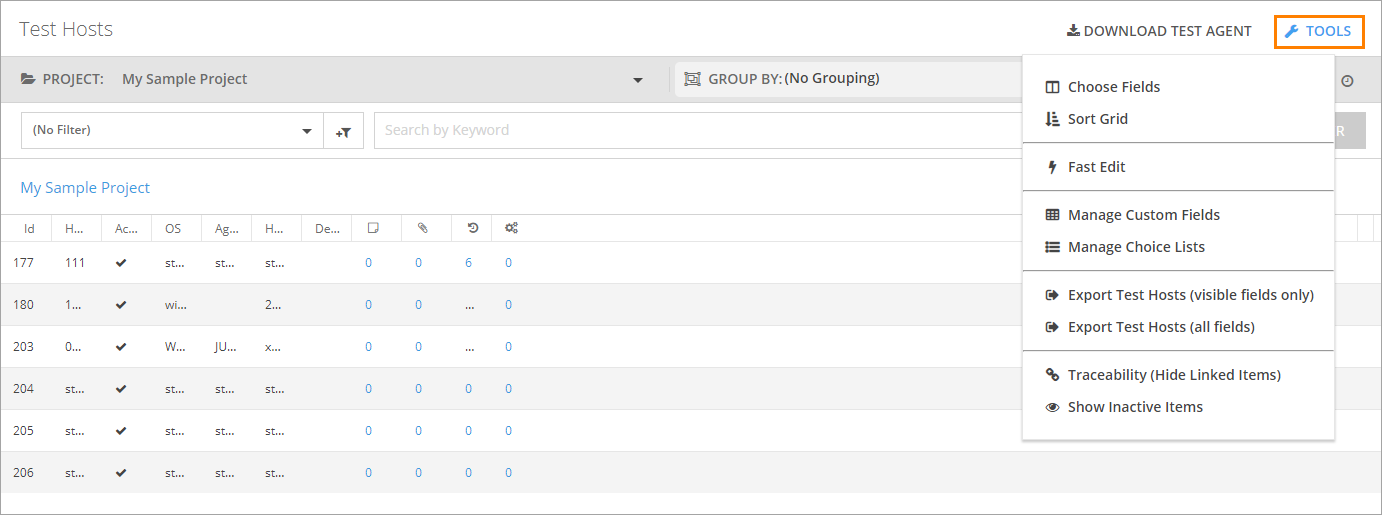This screenshot has width=1382, height=515.
Task: Select Choose Fields from Tools menu
Action: pos(1113,87)
